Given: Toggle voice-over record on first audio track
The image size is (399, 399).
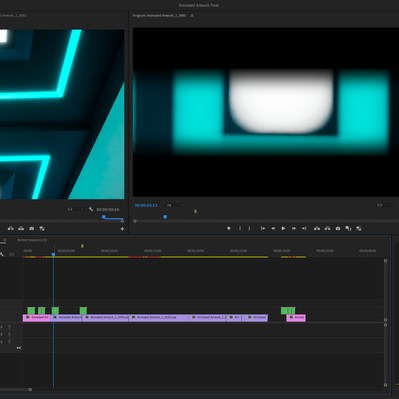Looking at the screenshot, I should point(9,327).
